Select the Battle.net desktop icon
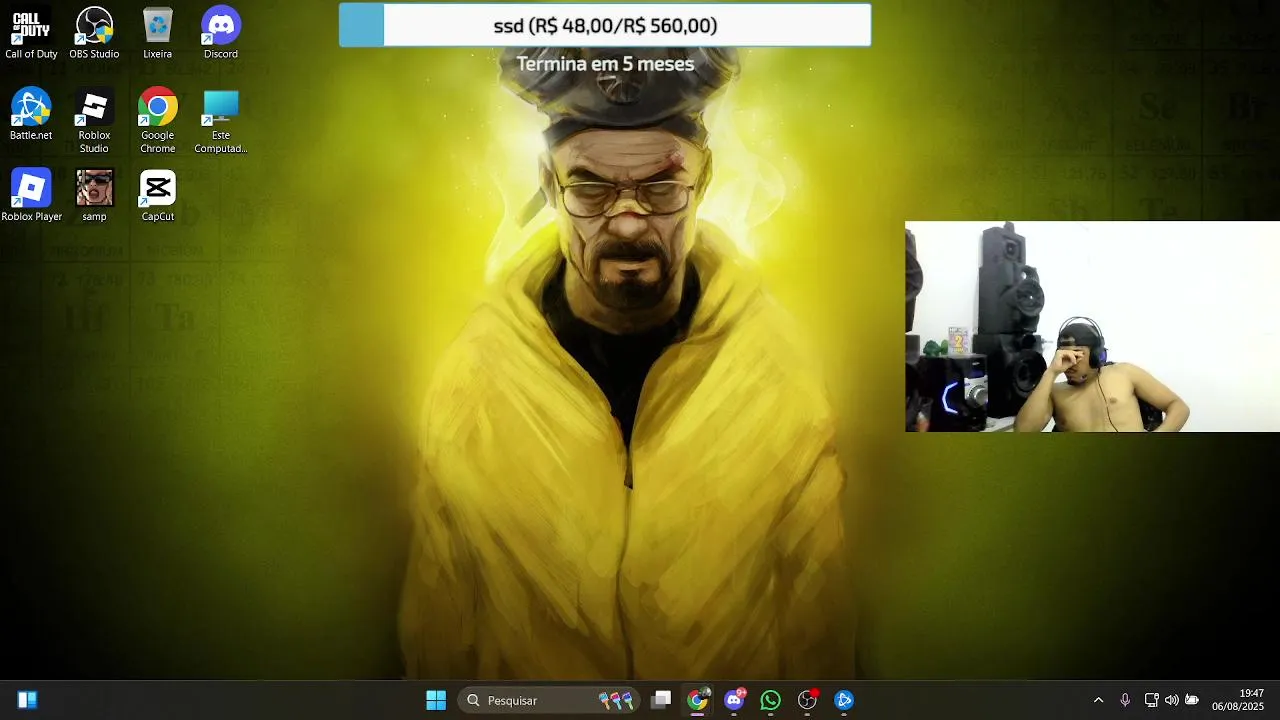The height and width of the screenshot is (720, 1280). pos(31,115)
